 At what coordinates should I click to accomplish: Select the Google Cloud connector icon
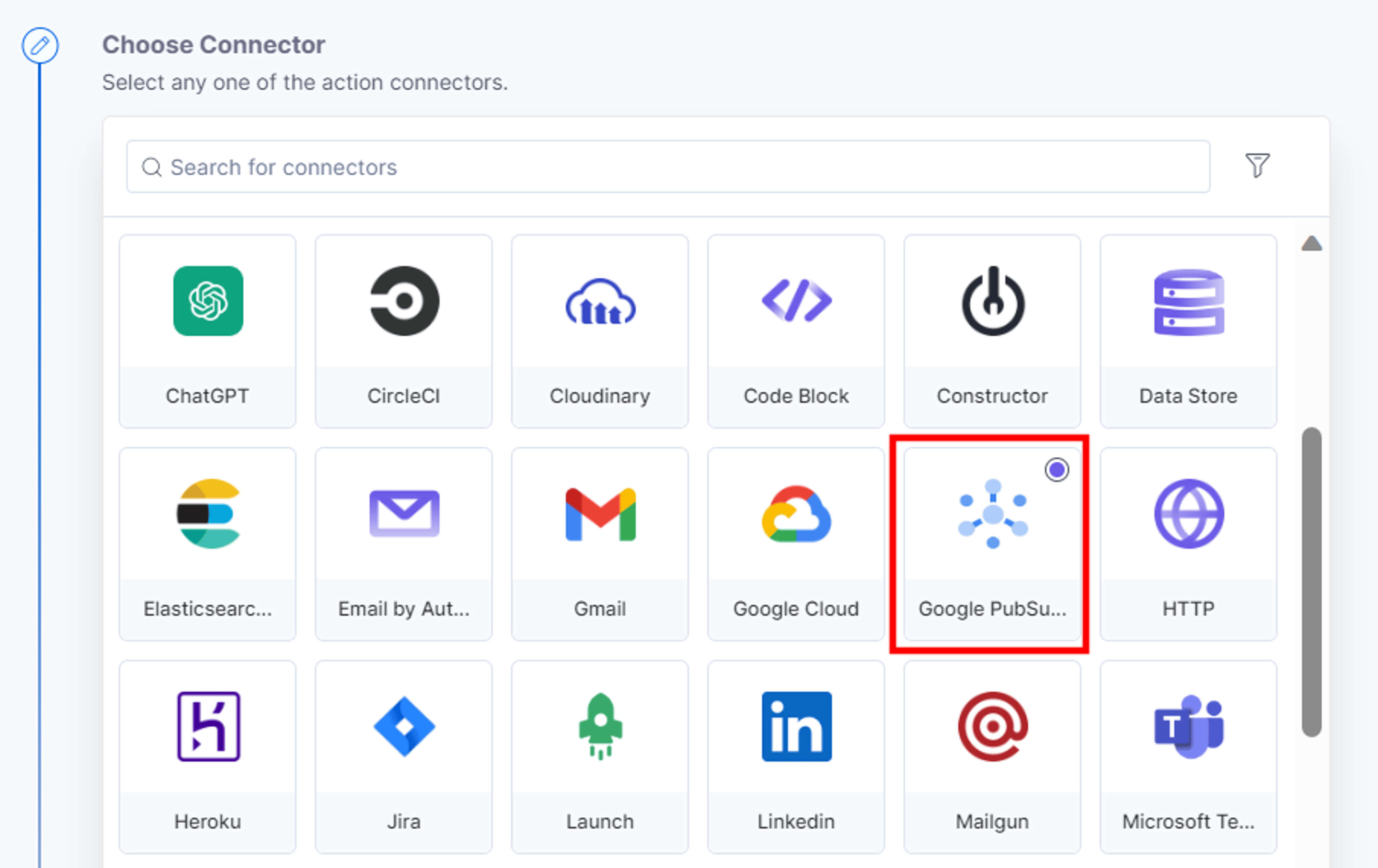[796, 514]
